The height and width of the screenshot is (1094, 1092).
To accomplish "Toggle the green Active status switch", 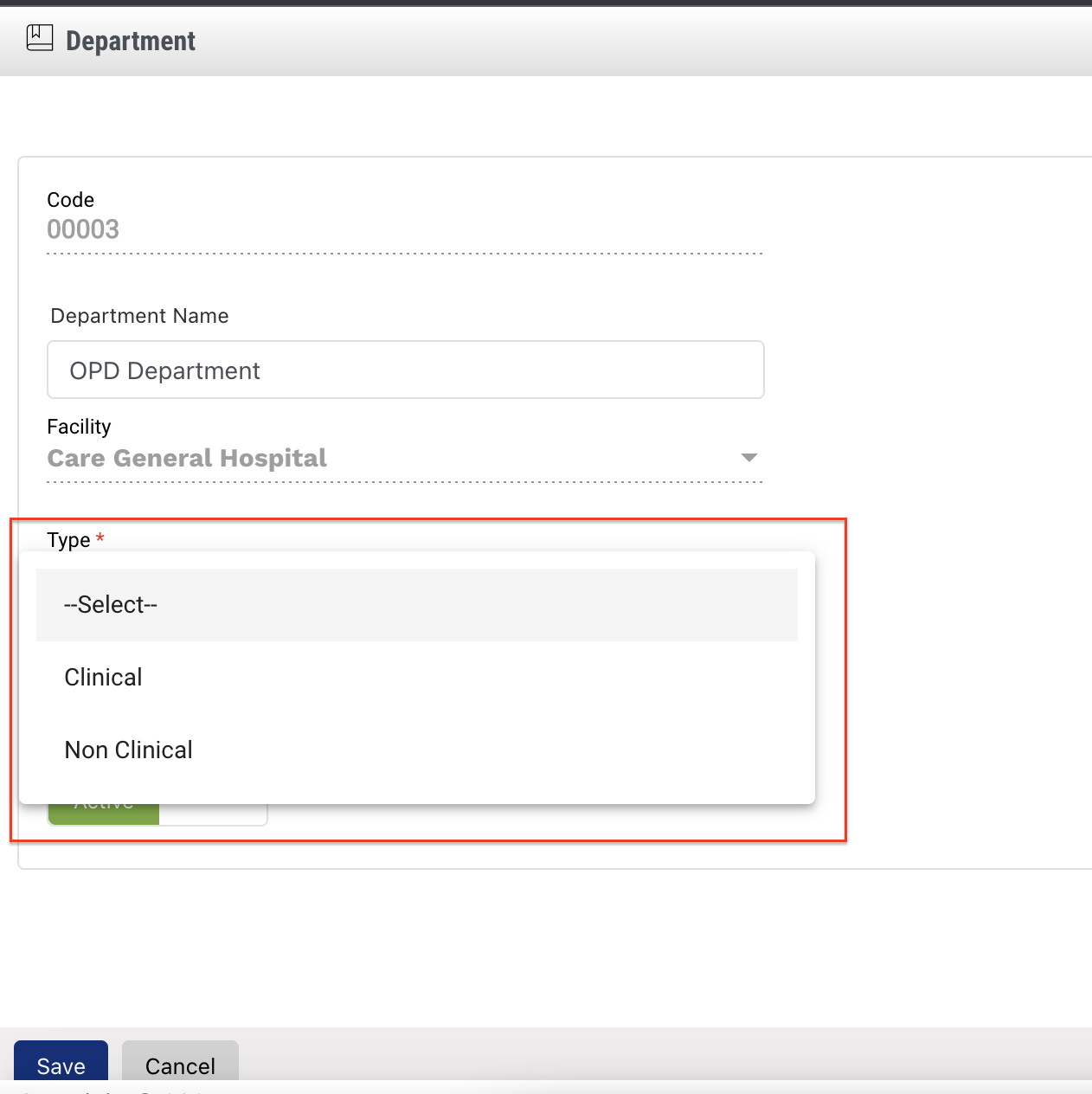I will (103, 814).
